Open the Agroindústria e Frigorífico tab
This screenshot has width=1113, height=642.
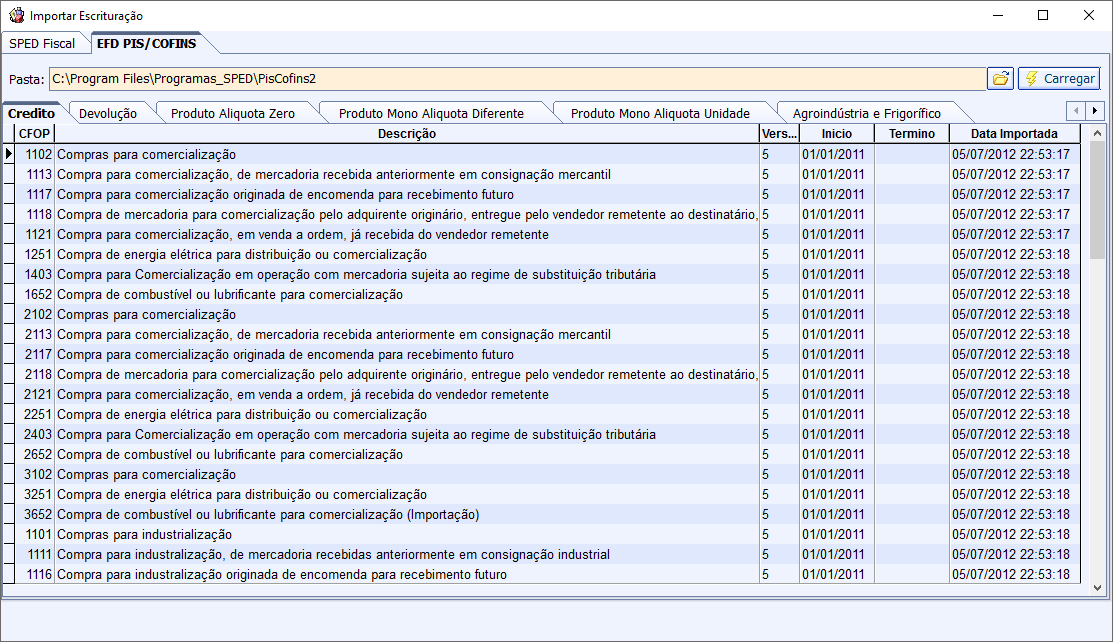pyautogui.click(x=867, y=114)
